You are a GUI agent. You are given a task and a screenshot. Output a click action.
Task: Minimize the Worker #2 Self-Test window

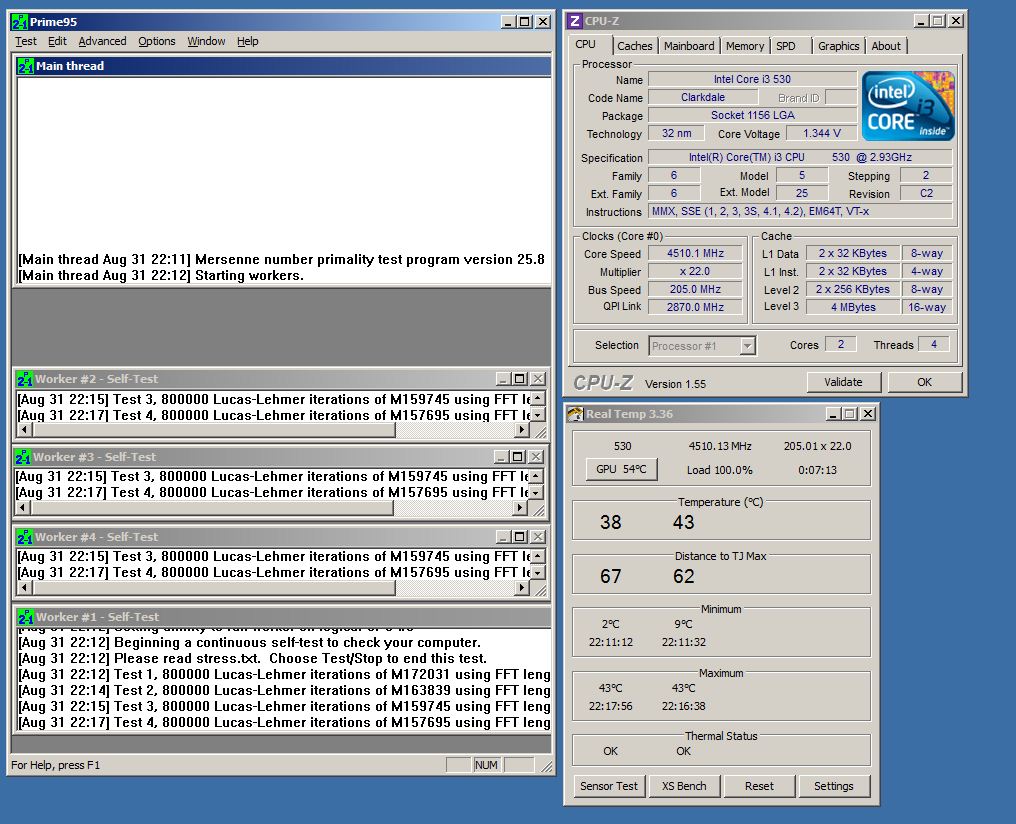point(503,379)
